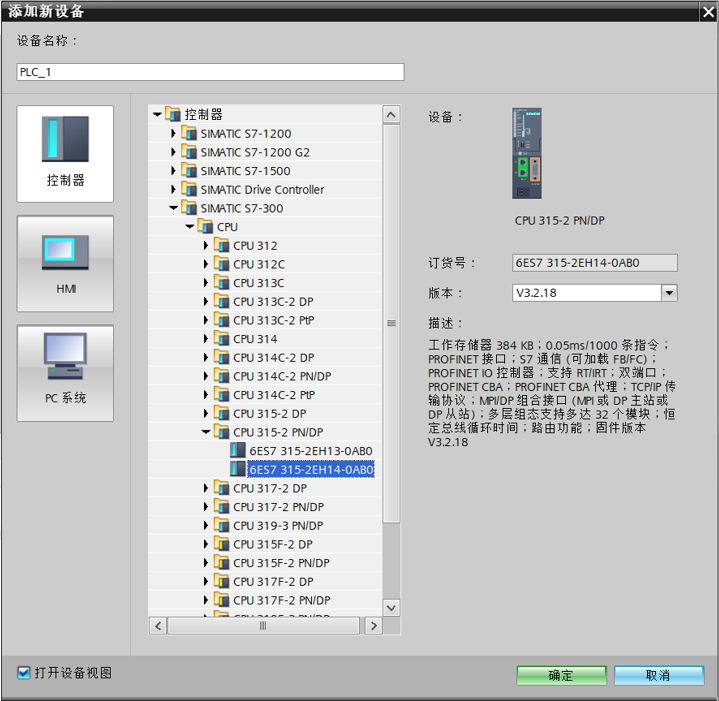Expand the CPU 319-3 PN/DP node

(206, 525)
